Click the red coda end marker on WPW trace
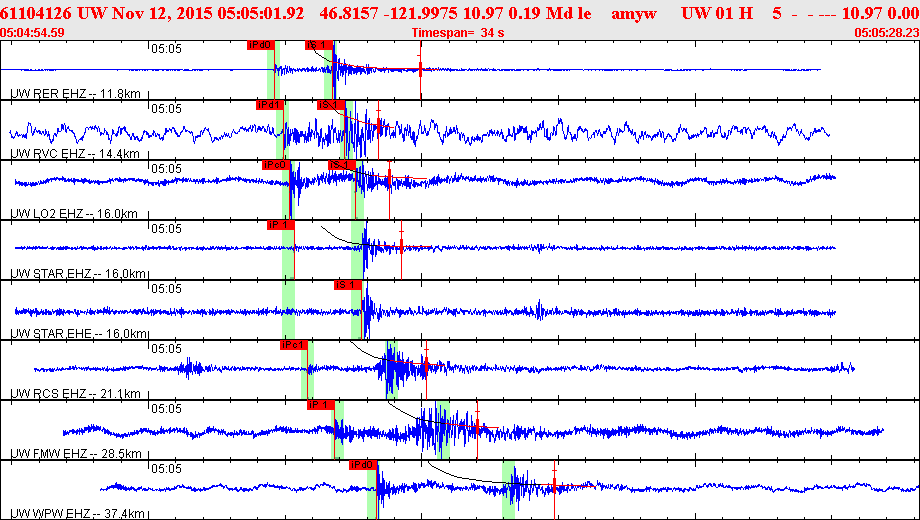The image size is (920, 520). [x=554, y=485]
